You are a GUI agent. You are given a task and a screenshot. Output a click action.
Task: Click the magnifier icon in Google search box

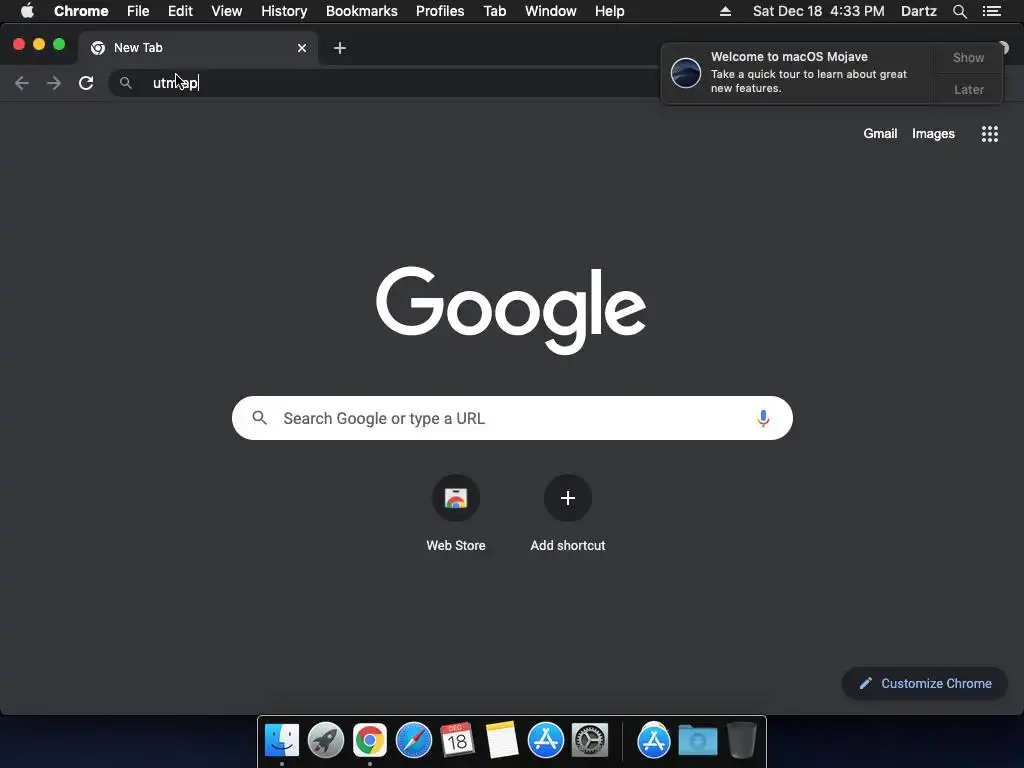pos(259,418)
